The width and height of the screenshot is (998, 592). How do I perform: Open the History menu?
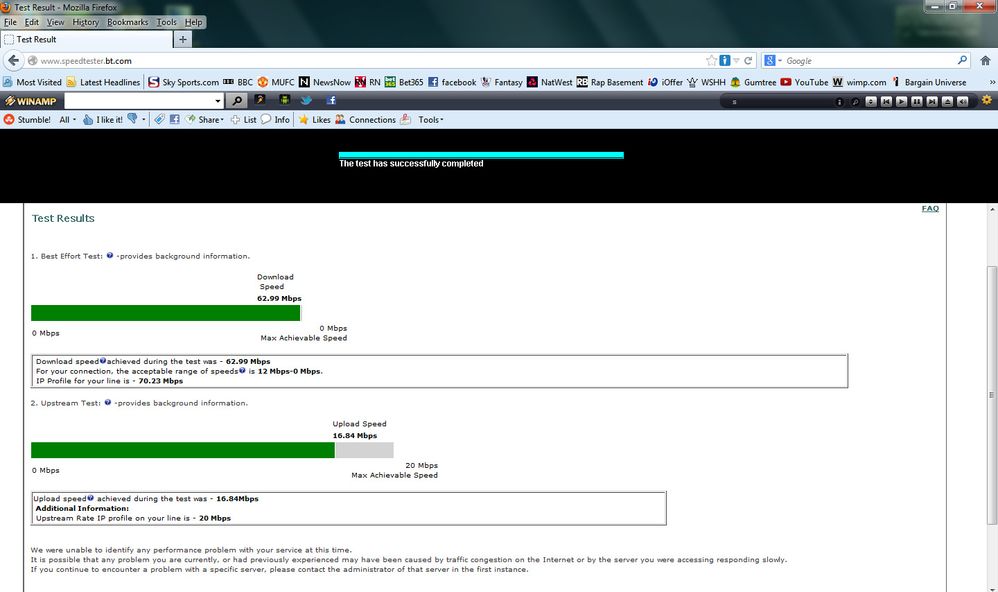(x=85, y=22)
